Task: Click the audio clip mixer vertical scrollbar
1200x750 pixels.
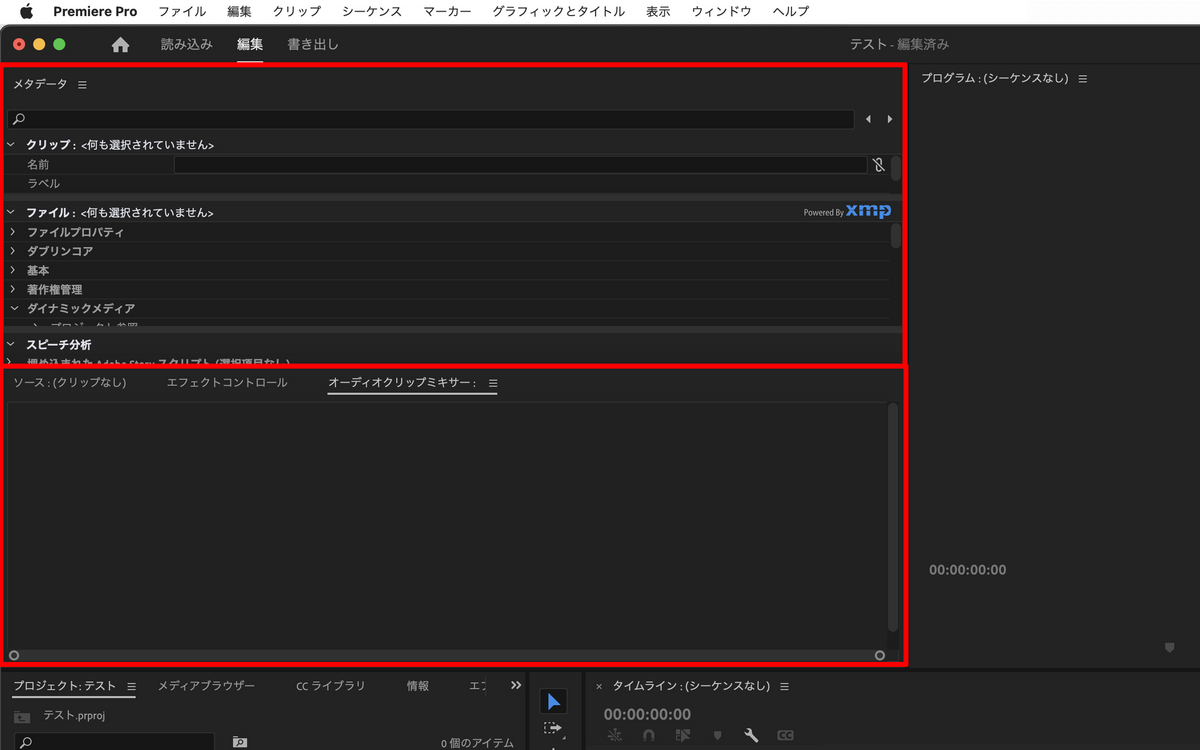Action: click(893, 517)
